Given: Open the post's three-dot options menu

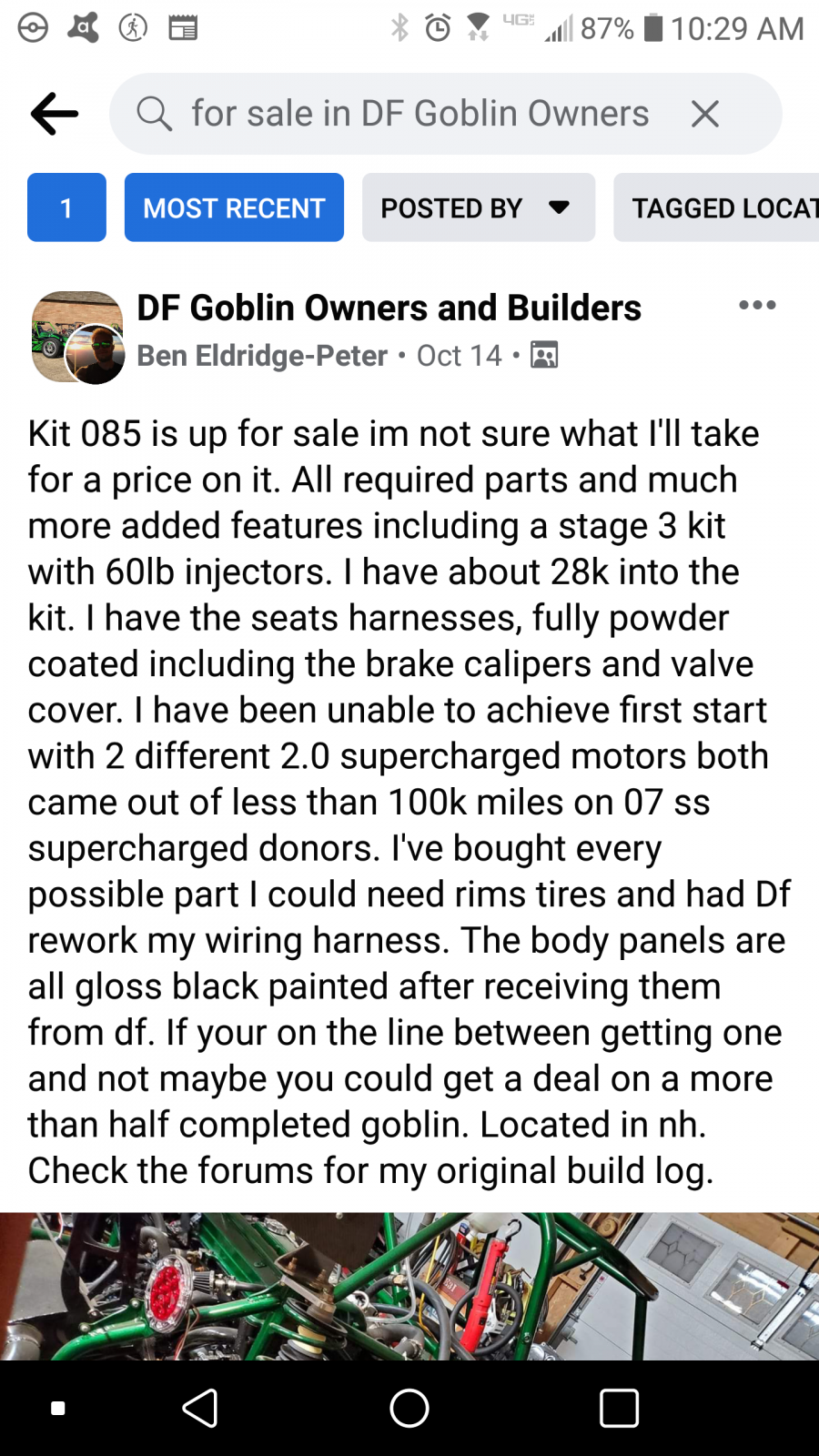Looking at the screenshot, I should pos(757,306).
